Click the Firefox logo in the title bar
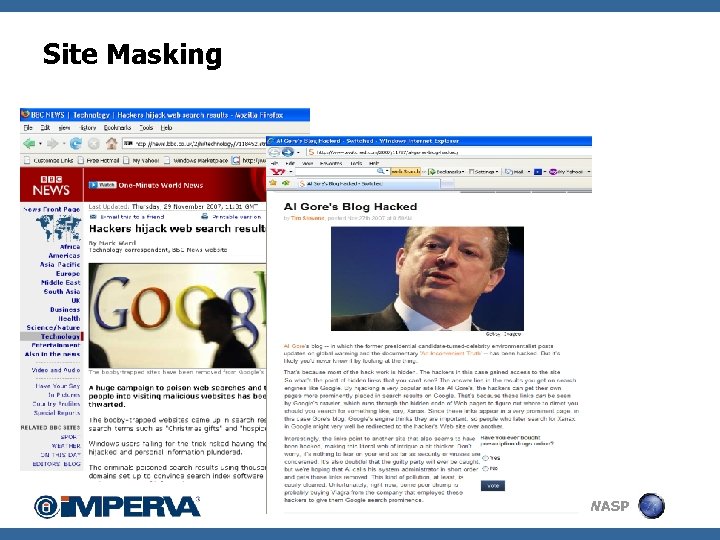Screen dimensions: 720x540 point(25,114)
